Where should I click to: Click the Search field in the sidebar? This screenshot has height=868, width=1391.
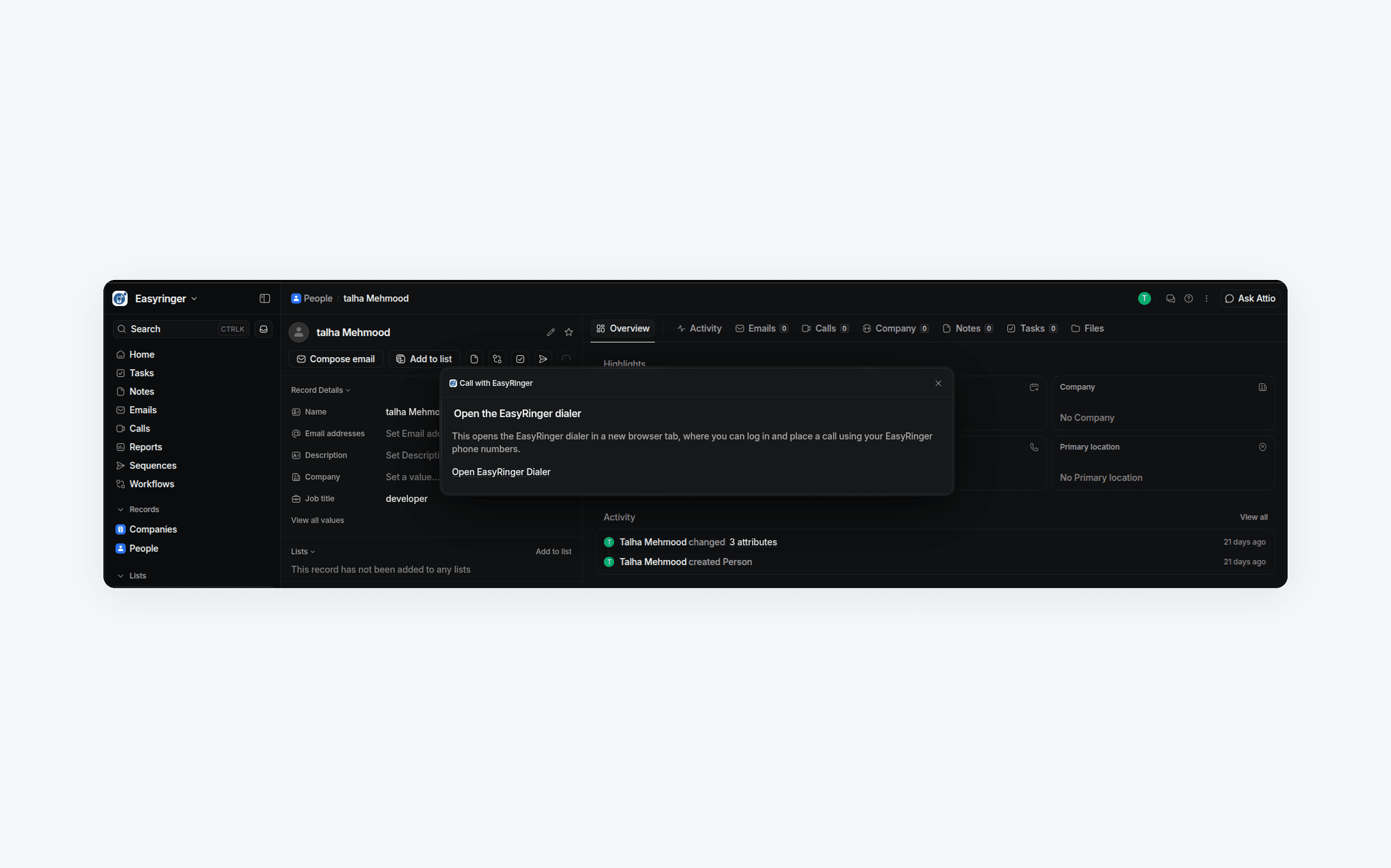coord(181,329)
